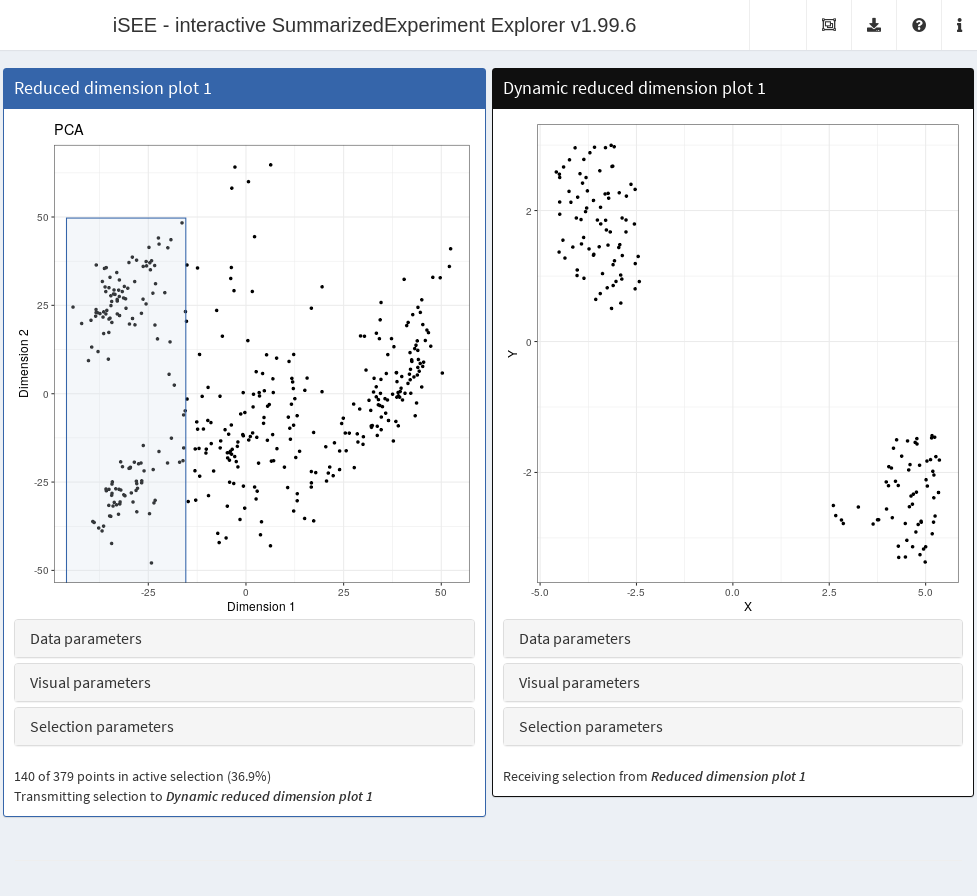
Task: Click bold transmitting target 'Dynamic reduced dimension plot 1'
Action: point(269,797)
